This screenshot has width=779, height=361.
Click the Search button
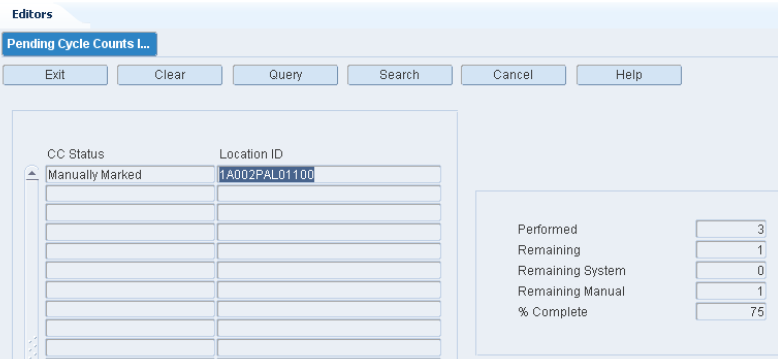pos(399,75)
